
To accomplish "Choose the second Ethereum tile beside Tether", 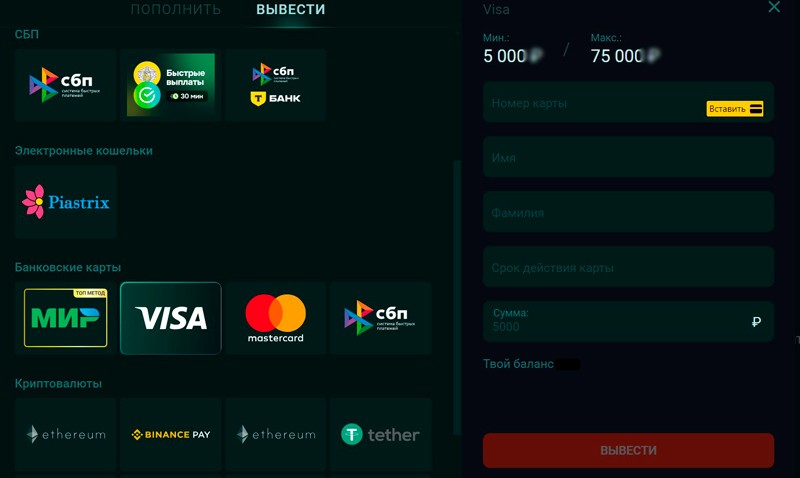I will [276, 434].
